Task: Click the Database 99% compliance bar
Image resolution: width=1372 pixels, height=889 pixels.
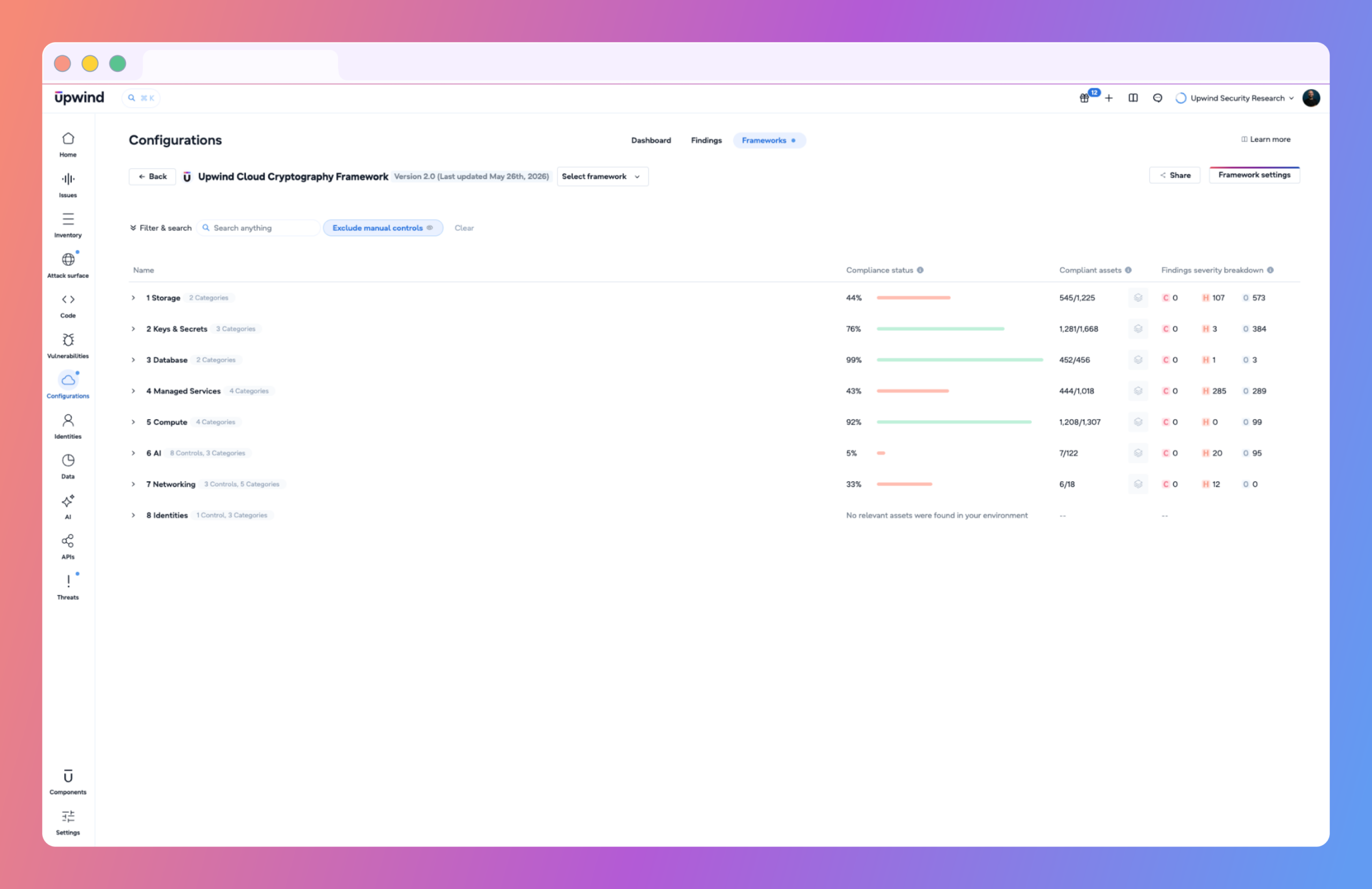Action: pyautogui.click(x=960, y=360)
